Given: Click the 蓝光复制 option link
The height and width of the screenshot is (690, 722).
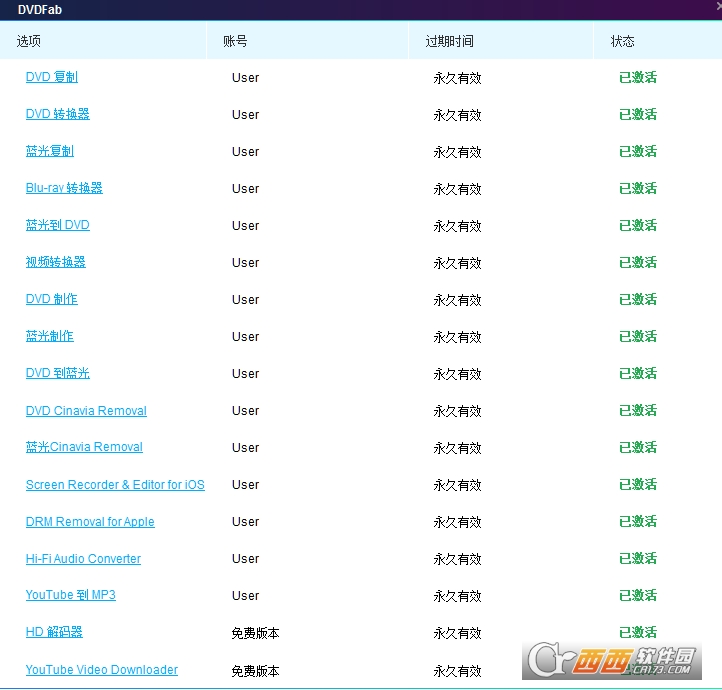Looking at the screenshot, I should pos(50,151).
